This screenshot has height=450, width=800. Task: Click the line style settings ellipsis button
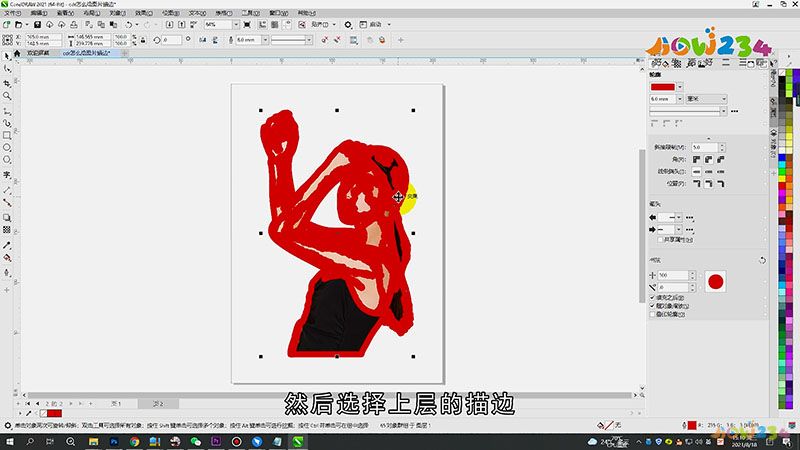pos(735,111)
